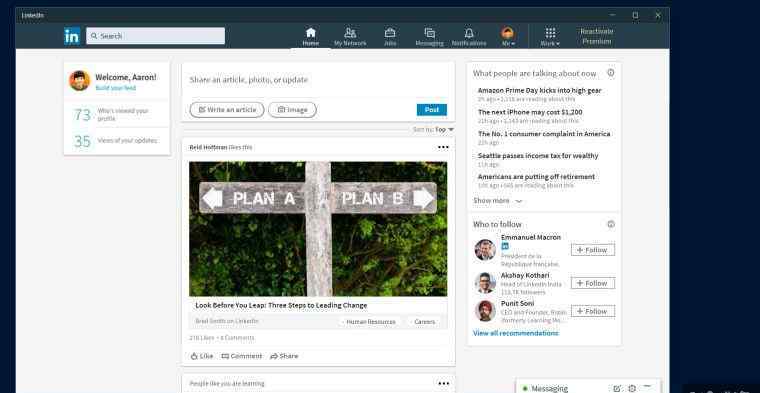Follow Emmanuel Macron
Screen dimensions: 760x393
click(593, 250)
